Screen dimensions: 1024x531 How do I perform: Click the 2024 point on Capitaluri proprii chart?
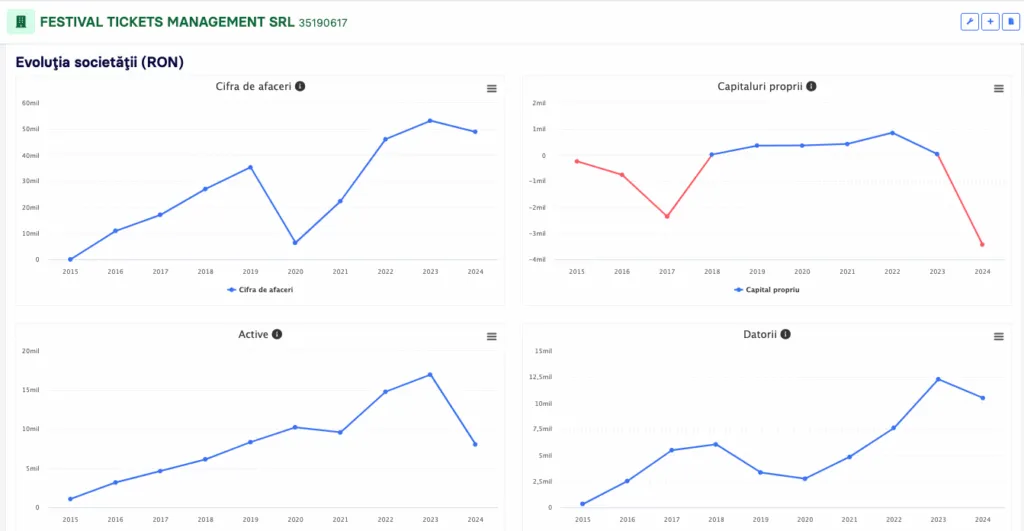(x=982, y=244)
